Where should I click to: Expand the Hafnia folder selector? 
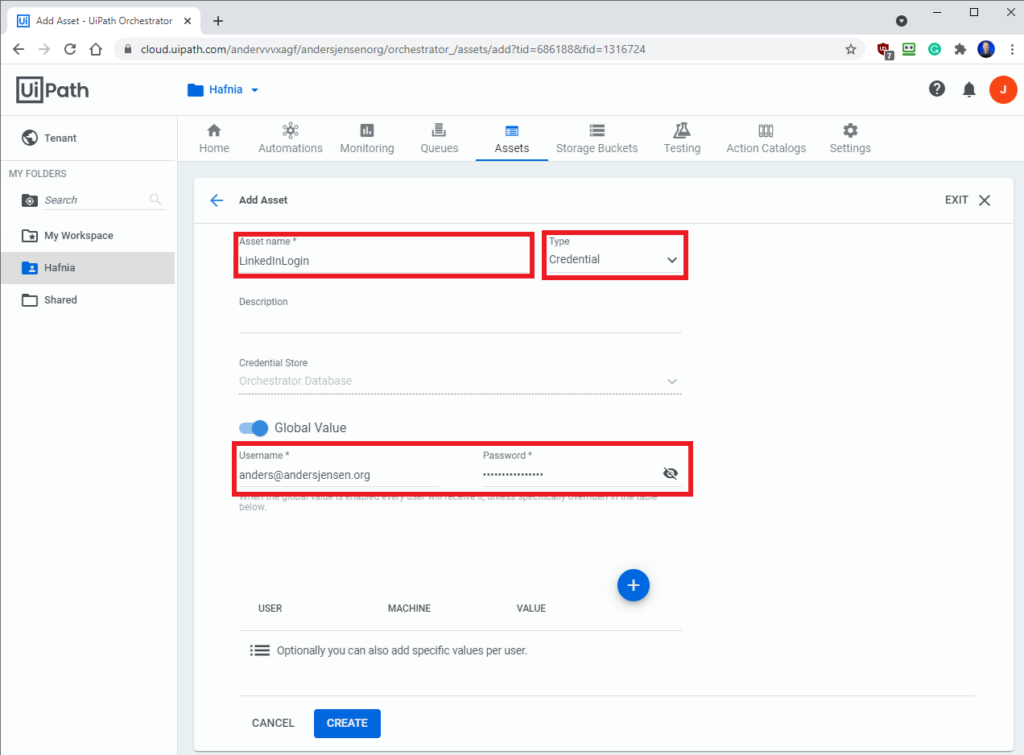[223, 89]
